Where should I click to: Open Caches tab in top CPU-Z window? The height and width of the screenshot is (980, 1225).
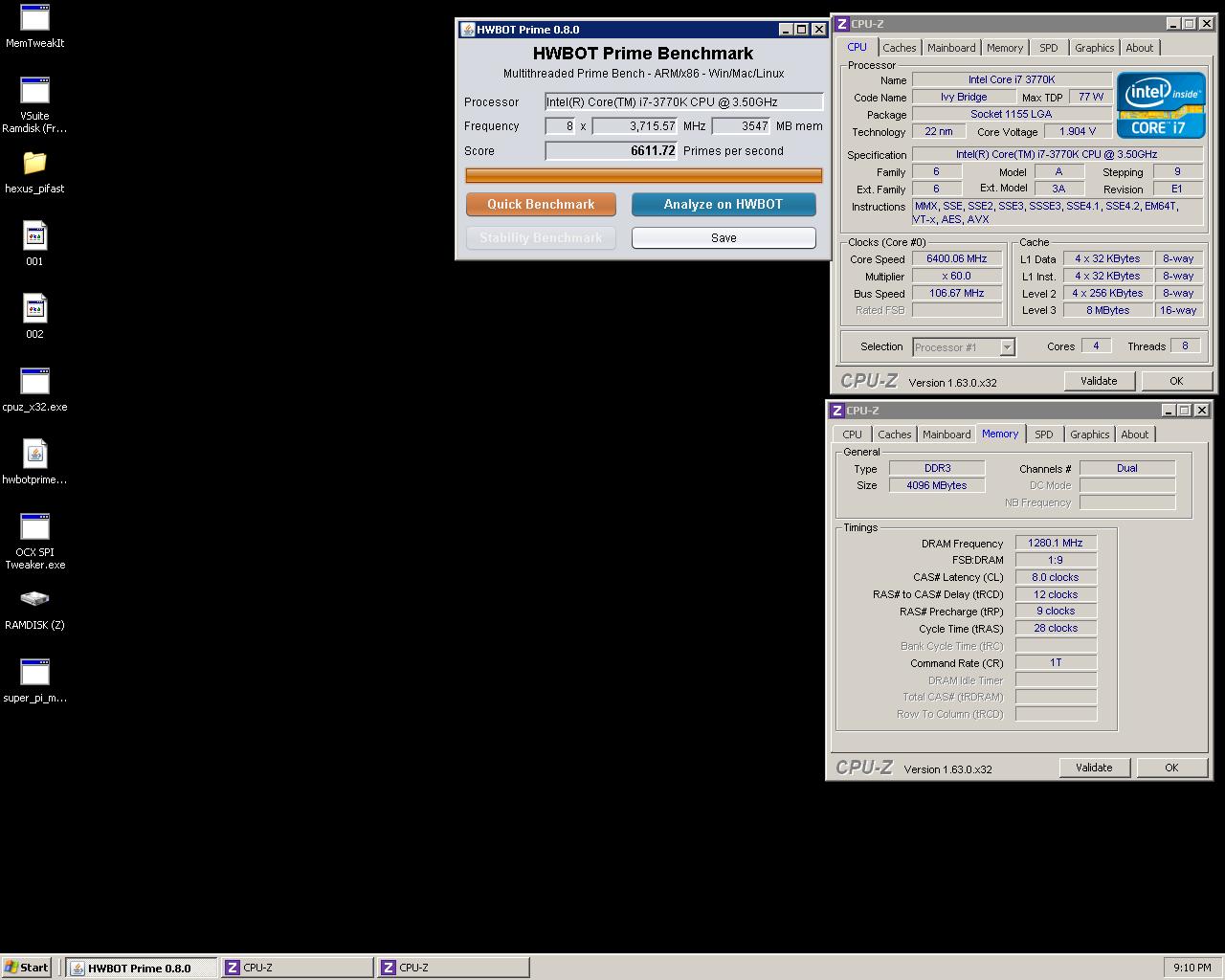(x=900, y=48)
